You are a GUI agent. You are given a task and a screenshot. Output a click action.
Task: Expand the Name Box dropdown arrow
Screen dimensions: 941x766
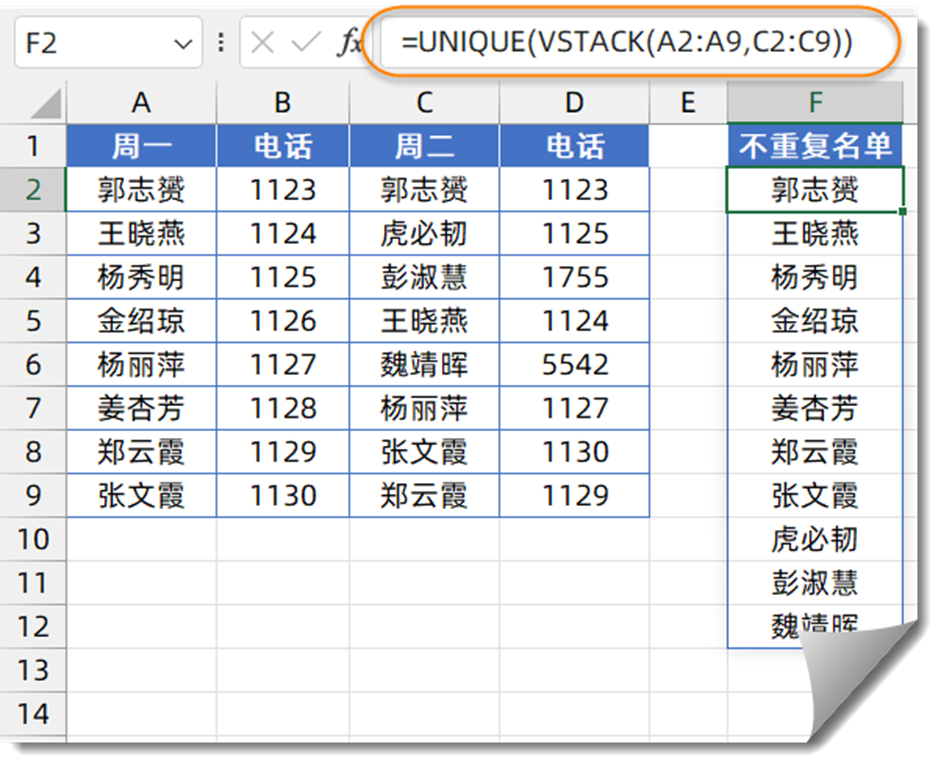click(x=182, y=45)
